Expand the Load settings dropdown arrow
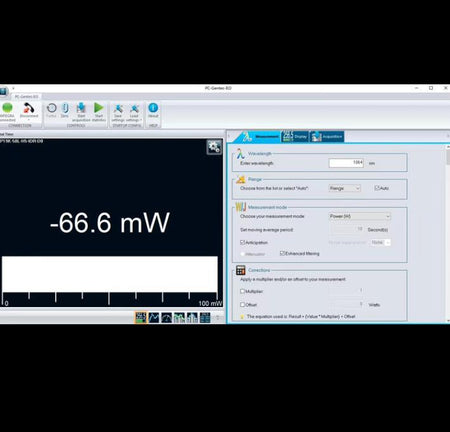This screenshot has height=432, width=450. tap(141, 120)
